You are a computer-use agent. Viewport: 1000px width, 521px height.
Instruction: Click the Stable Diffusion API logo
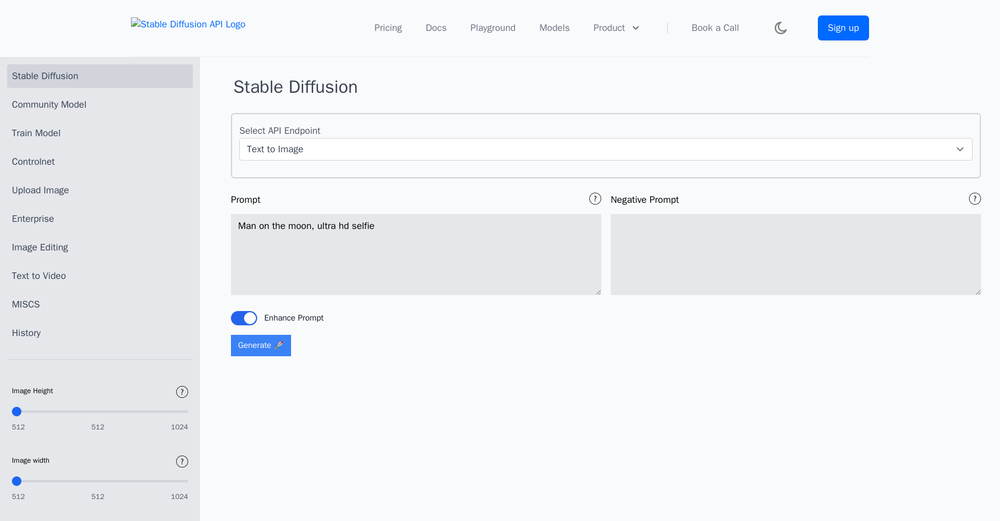coord(188,25)
